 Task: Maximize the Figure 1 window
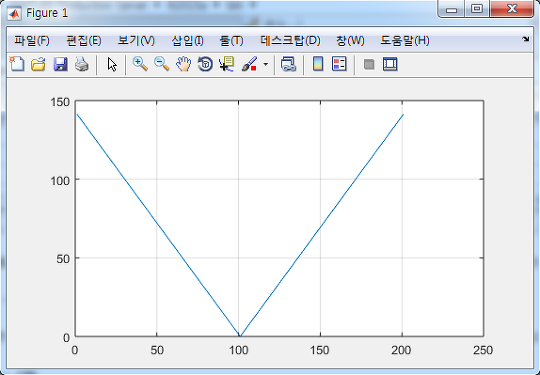click(x=477, y=9)
